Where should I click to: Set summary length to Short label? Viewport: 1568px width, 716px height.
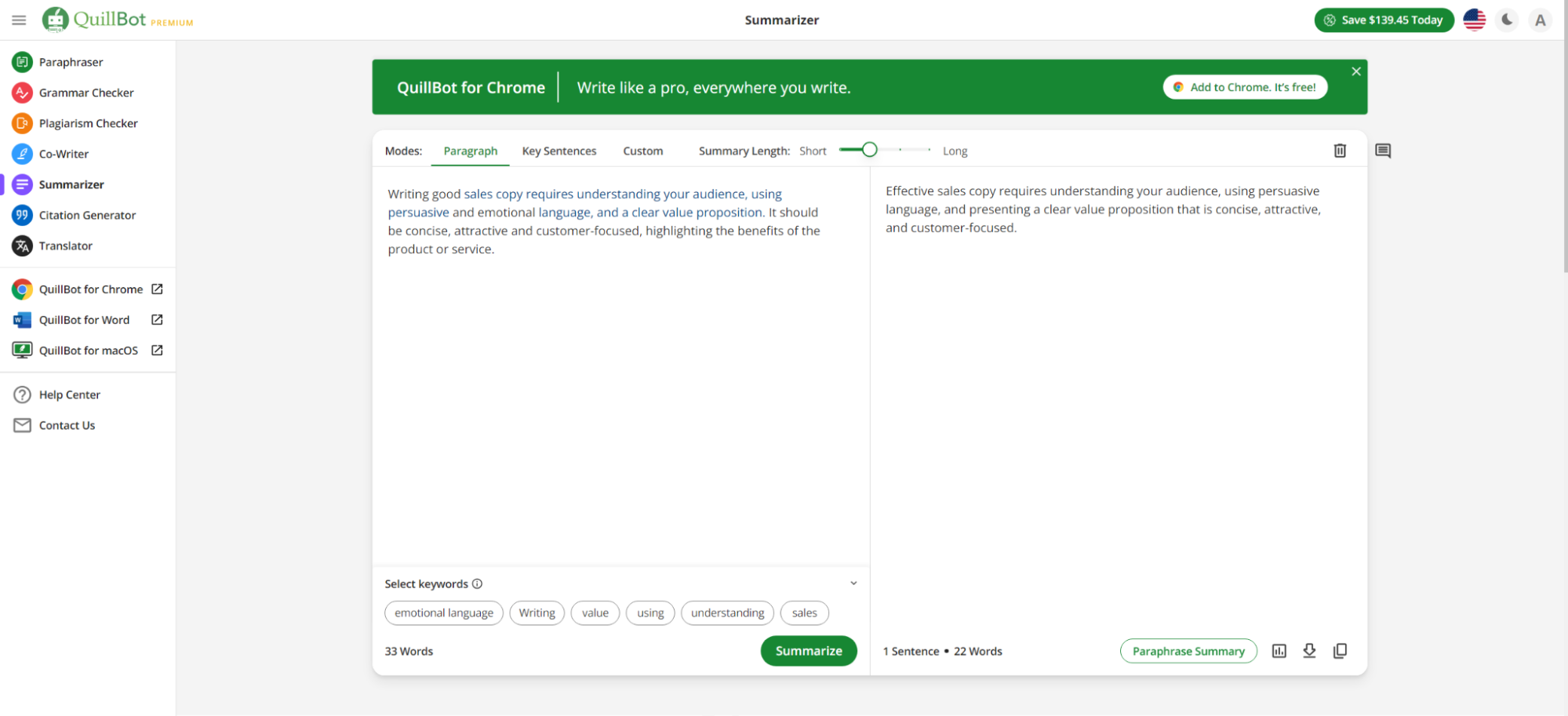tap(813, 151)
